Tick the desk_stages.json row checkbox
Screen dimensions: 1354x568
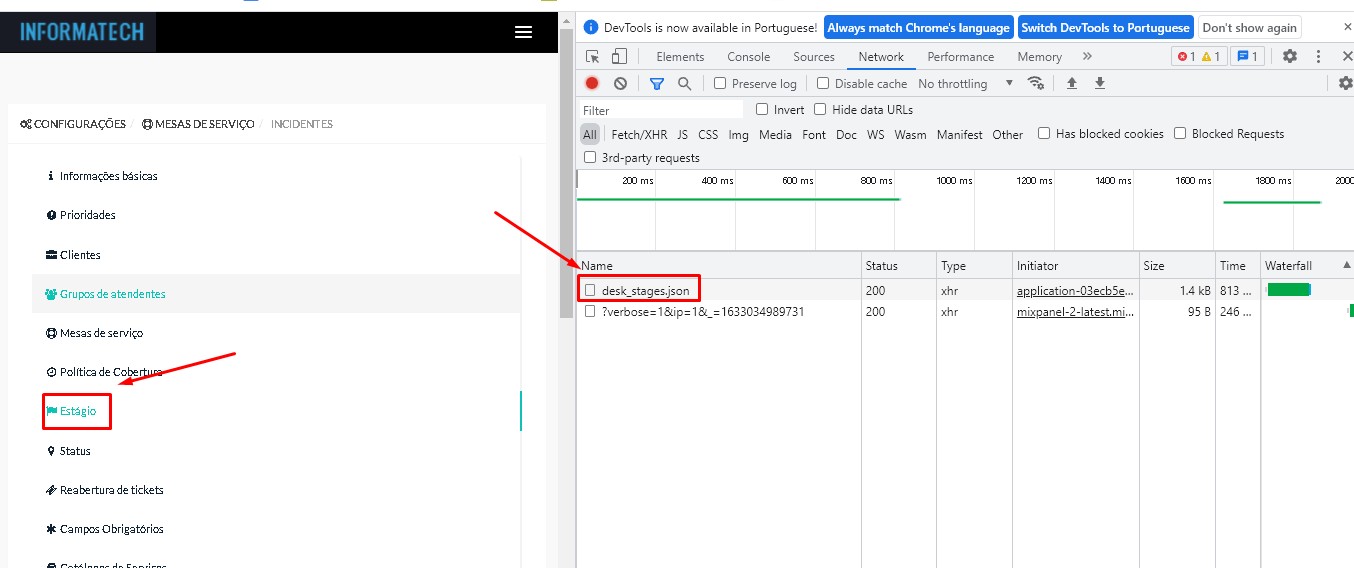click(x=590, y=290)
